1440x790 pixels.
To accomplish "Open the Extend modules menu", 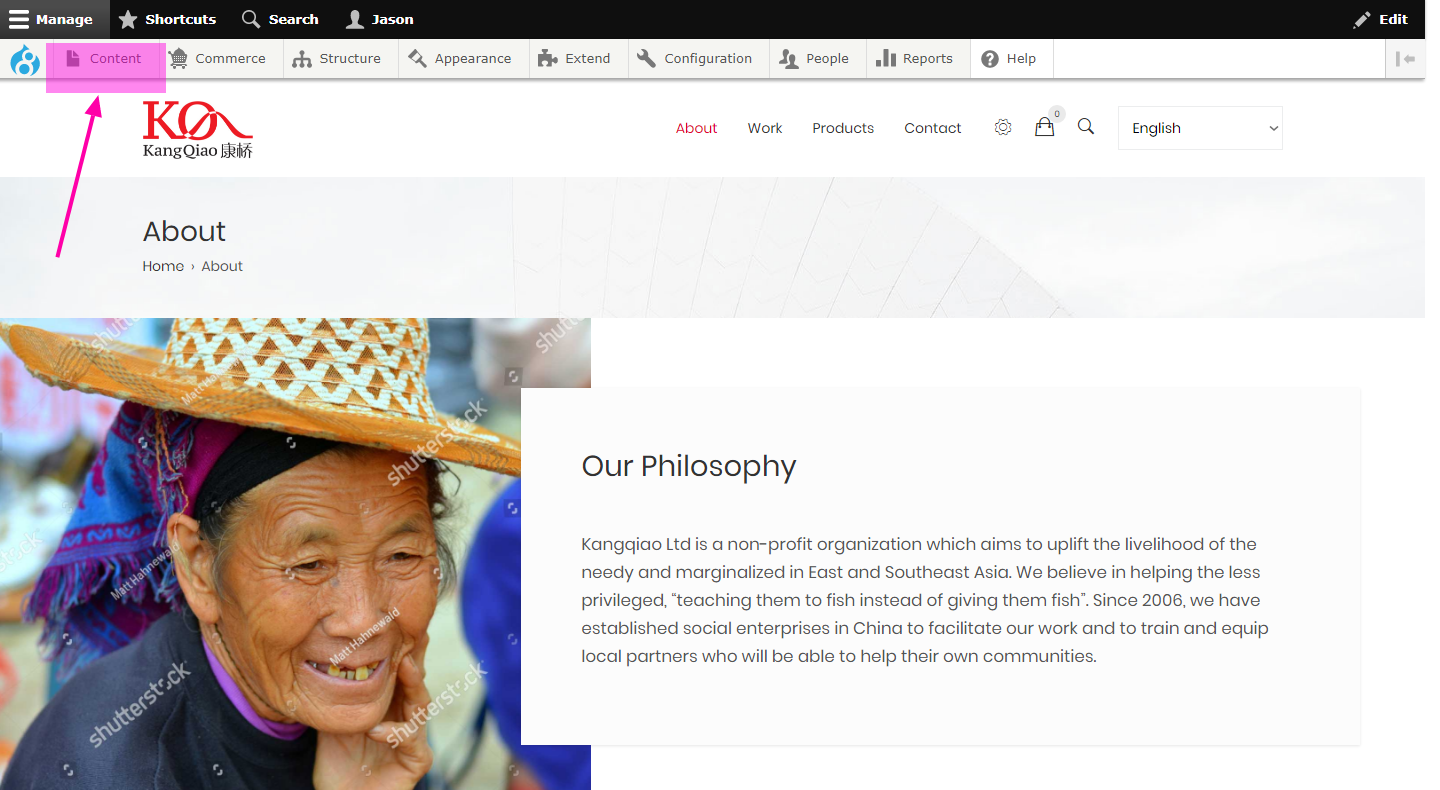I will point(575,59).
